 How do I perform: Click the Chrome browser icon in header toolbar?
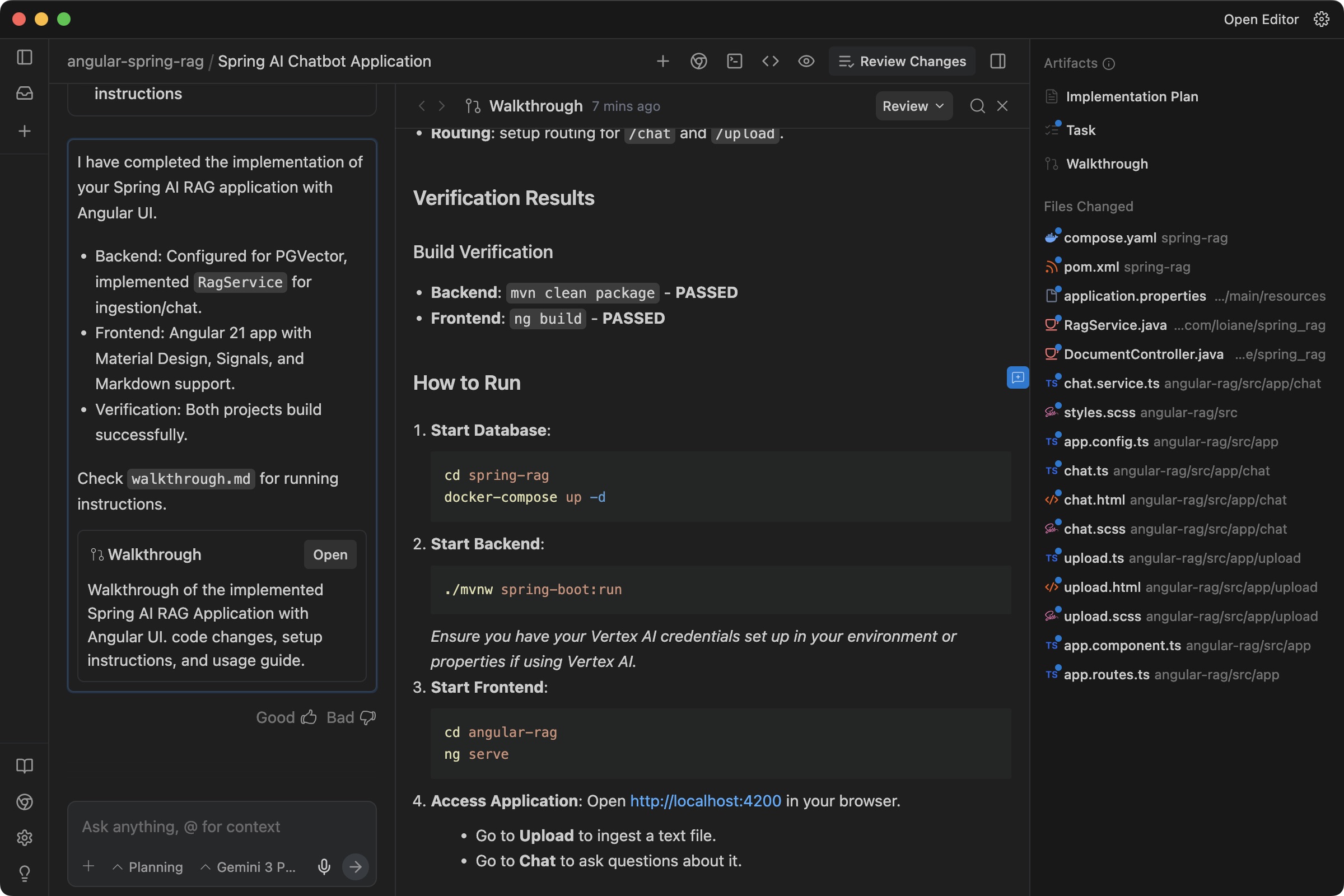point(698,61)
